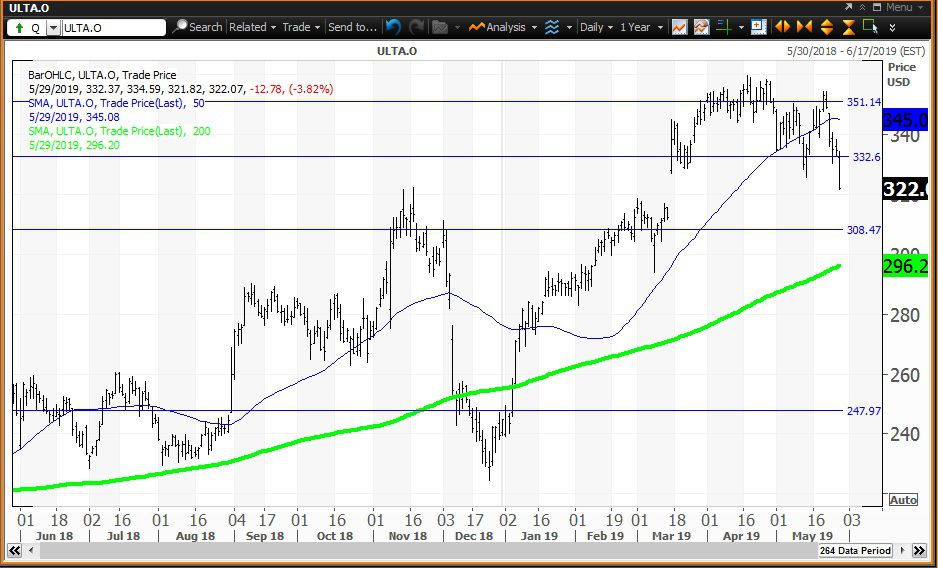Click the blue add-panel plus icon
This screenshot has width=938, height=568.
[759, 27]
